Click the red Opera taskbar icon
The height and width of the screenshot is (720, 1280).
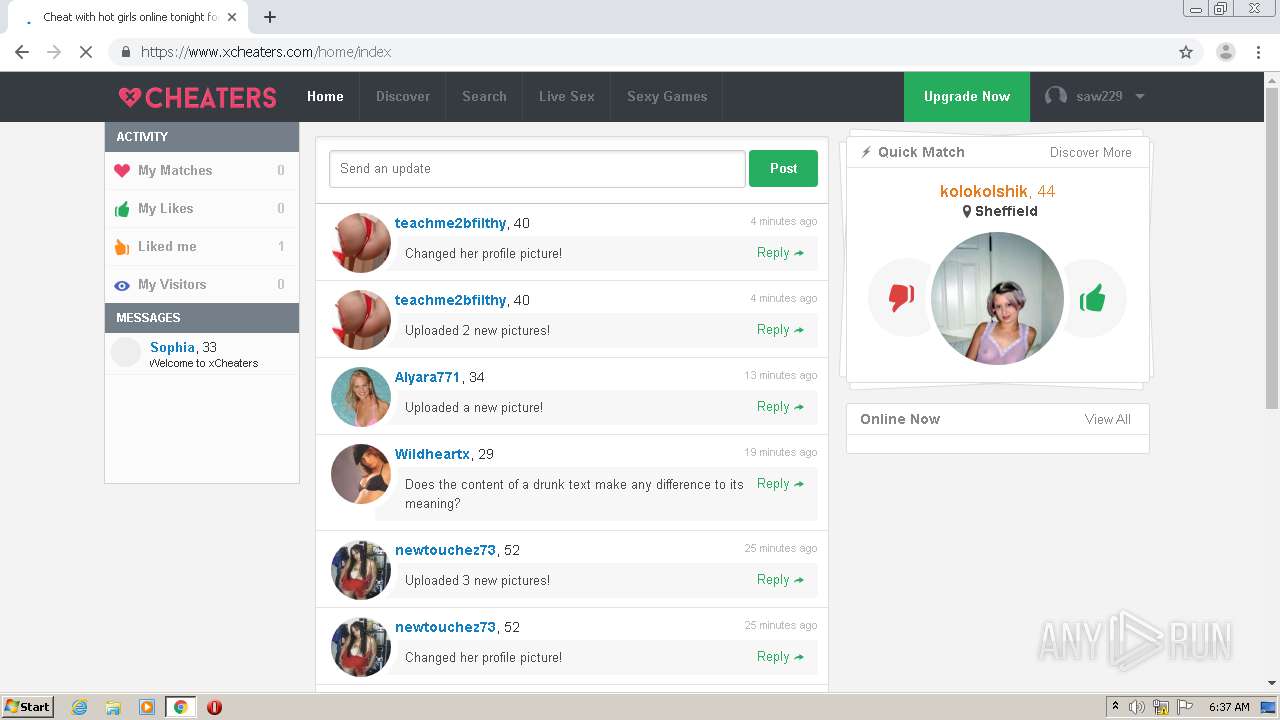coord(214,707)
